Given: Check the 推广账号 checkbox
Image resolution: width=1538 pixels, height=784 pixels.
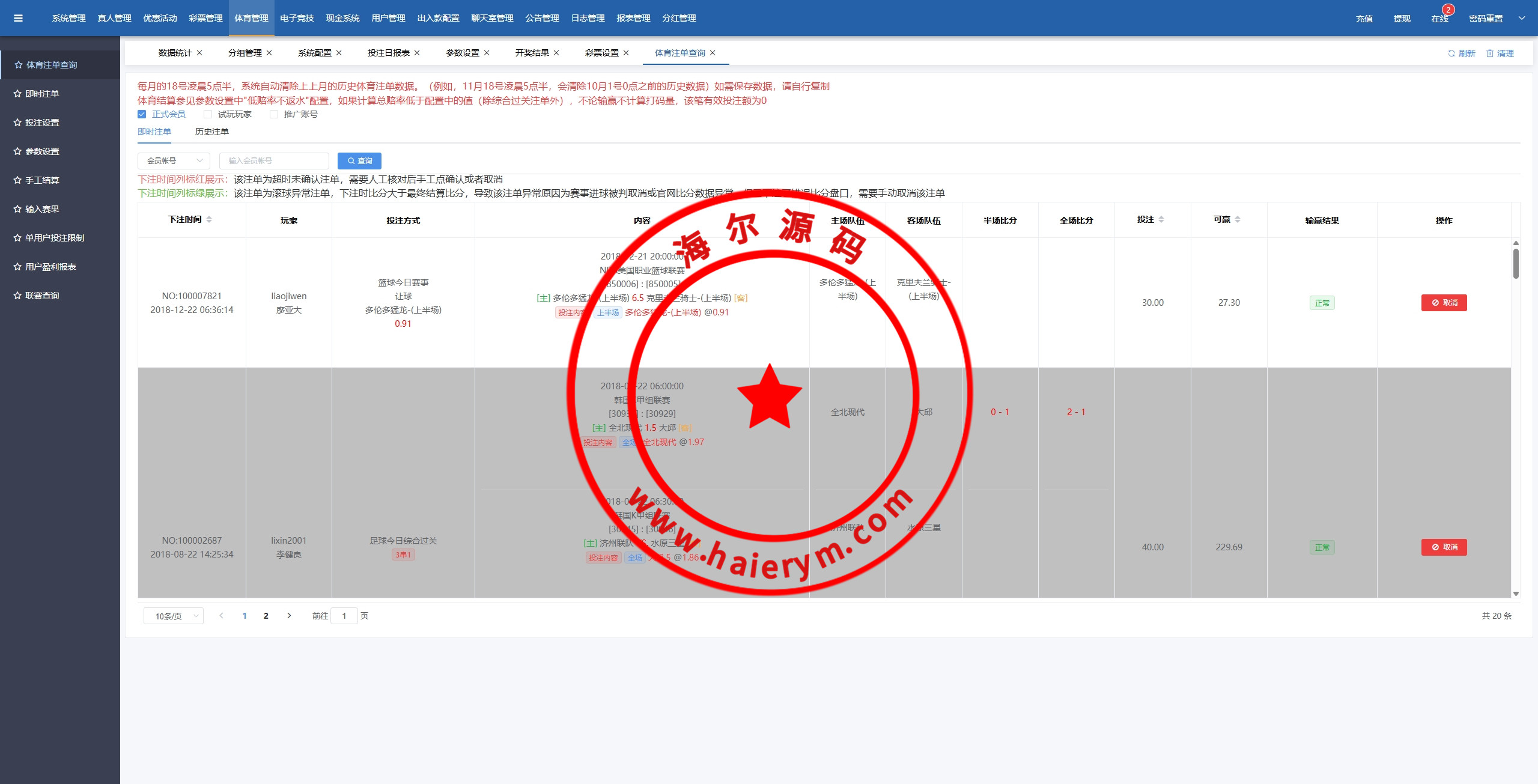Looking at the screenshot, I should coord(274,114).
